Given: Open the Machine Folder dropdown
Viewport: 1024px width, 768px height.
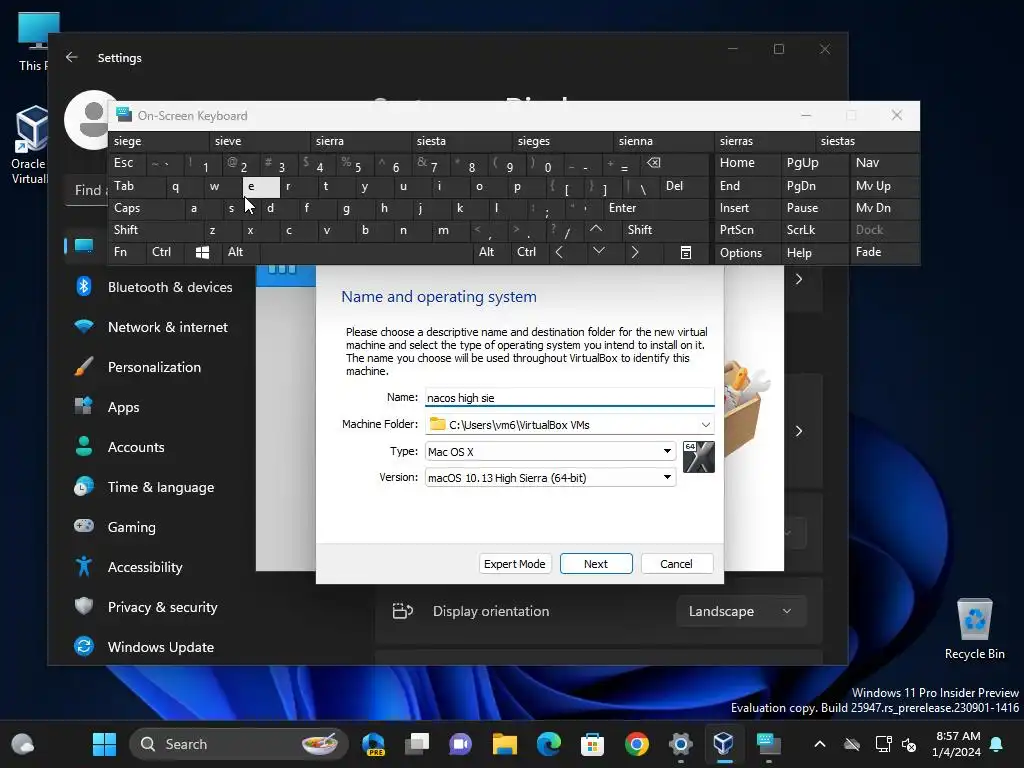Looking at the screenshot, I should (x=705, y=424).
